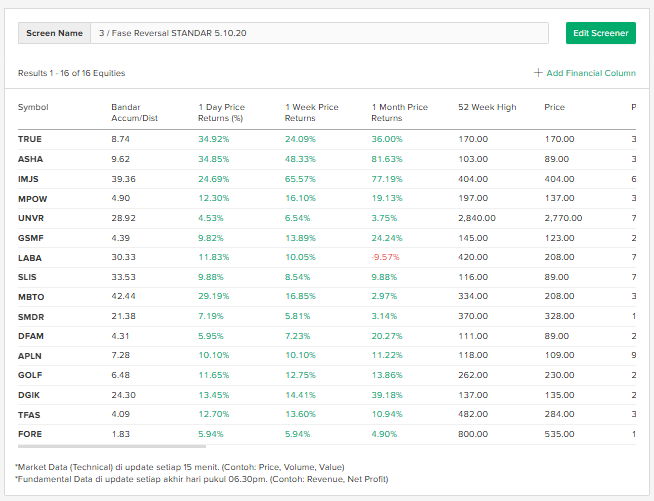
Task: Sort by 1 Day Price Returns header
Action: [222, 112]
